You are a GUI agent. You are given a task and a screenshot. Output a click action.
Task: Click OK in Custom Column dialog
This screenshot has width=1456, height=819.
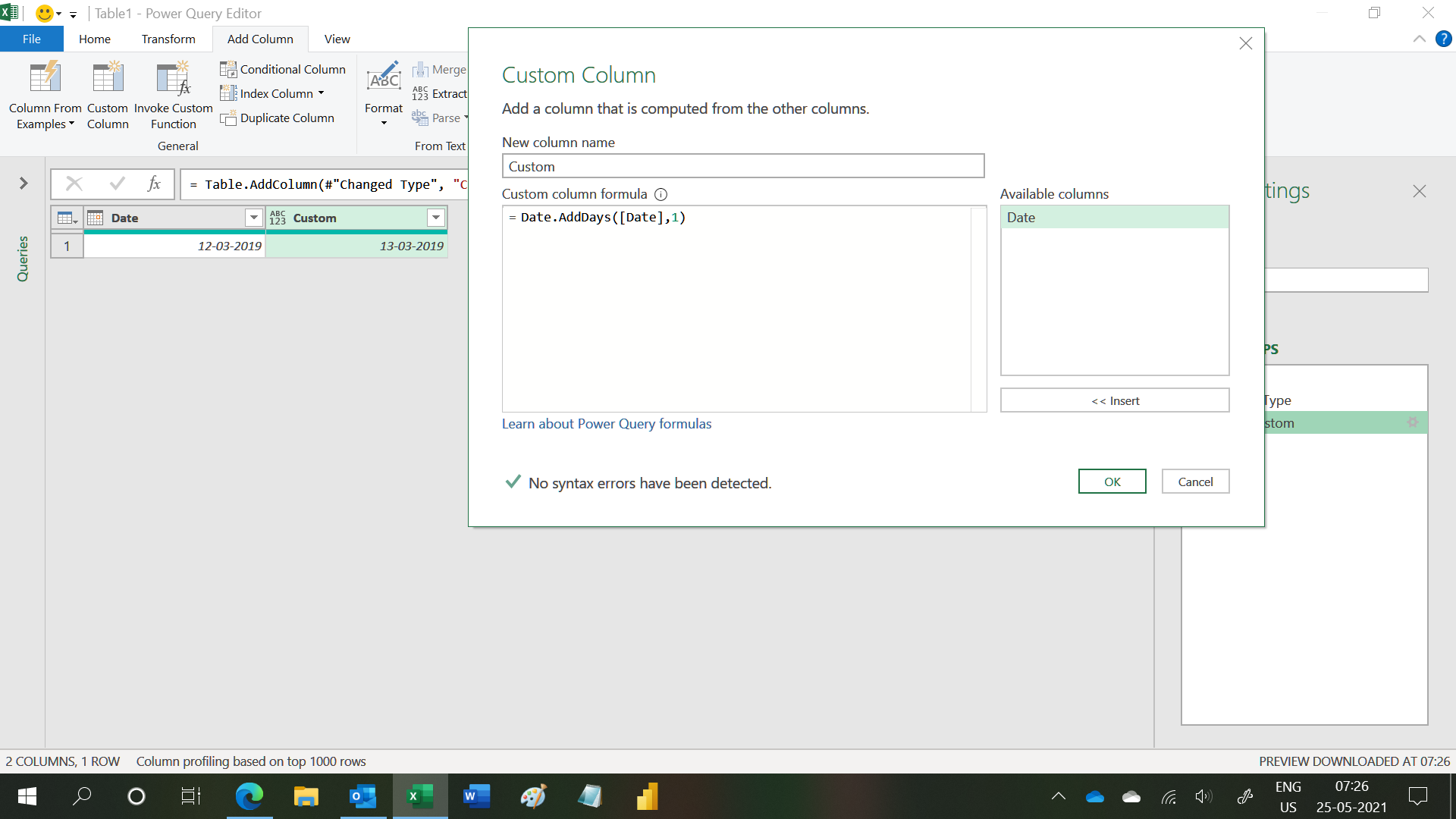pos(1112,482)
